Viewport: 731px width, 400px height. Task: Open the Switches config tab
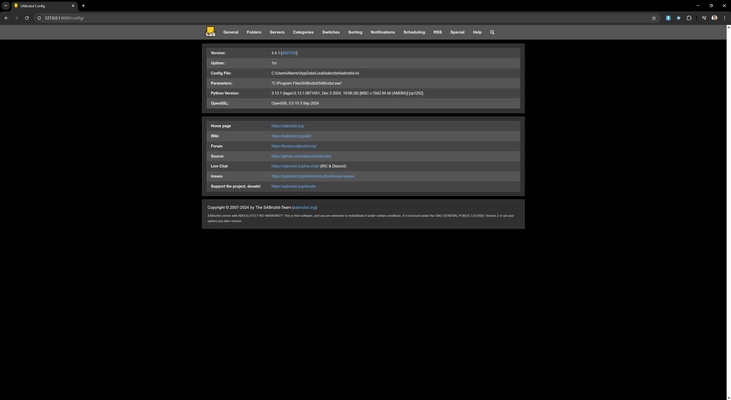(331, 32)
